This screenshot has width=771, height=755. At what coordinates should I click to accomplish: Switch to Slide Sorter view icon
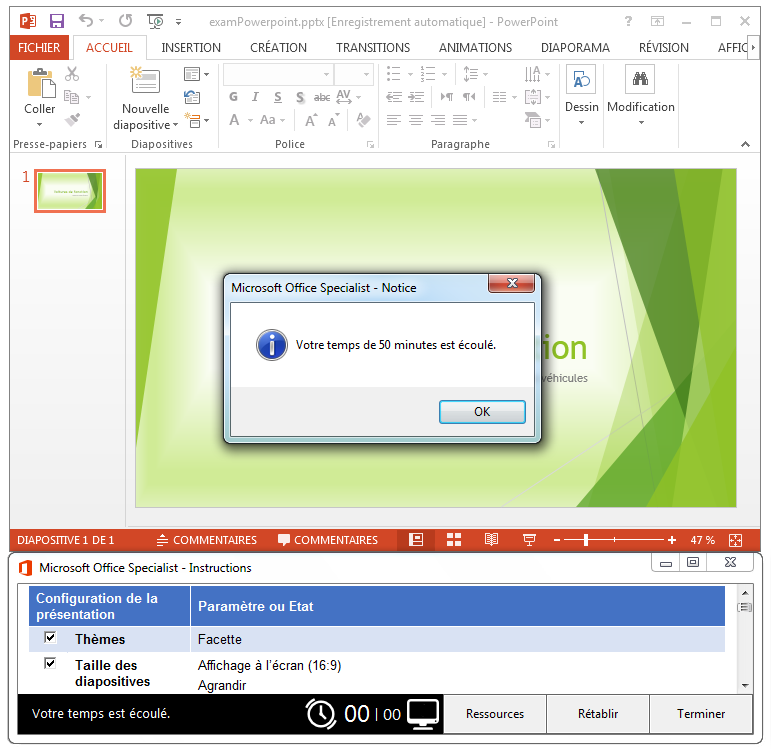click(x=454, y=540)
